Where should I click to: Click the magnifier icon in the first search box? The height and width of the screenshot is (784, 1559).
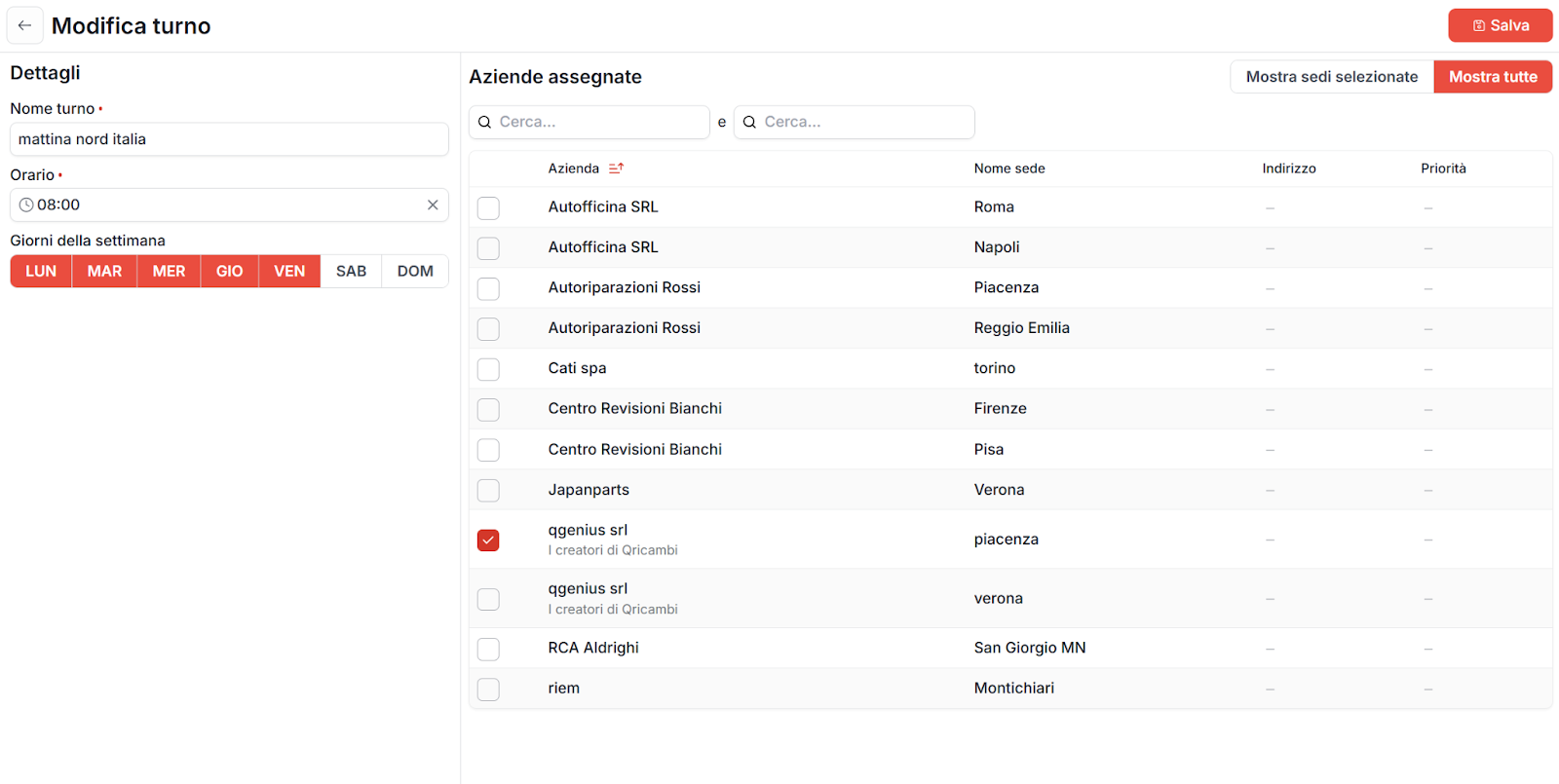tap(485, 123)
